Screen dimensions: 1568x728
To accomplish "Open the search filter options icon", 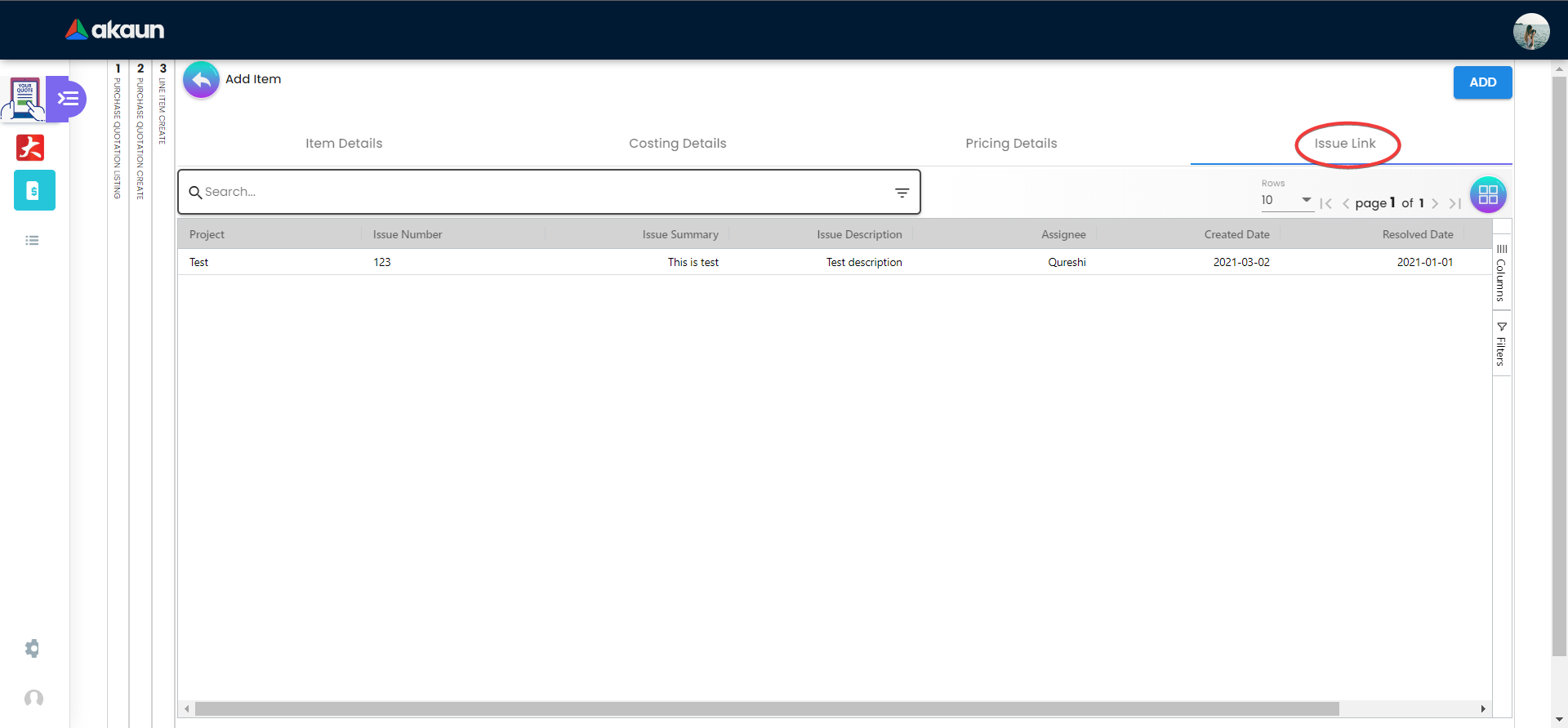I will 902,193.
